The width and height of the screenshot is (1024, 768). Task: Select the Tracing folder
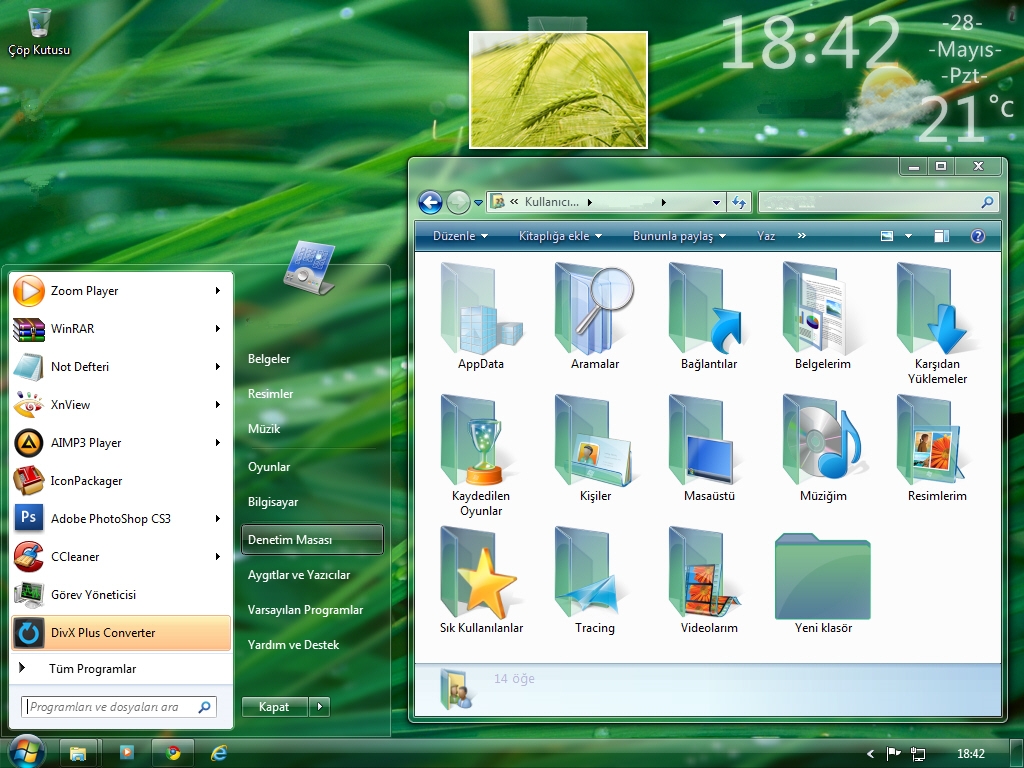[x=595, y=581]
